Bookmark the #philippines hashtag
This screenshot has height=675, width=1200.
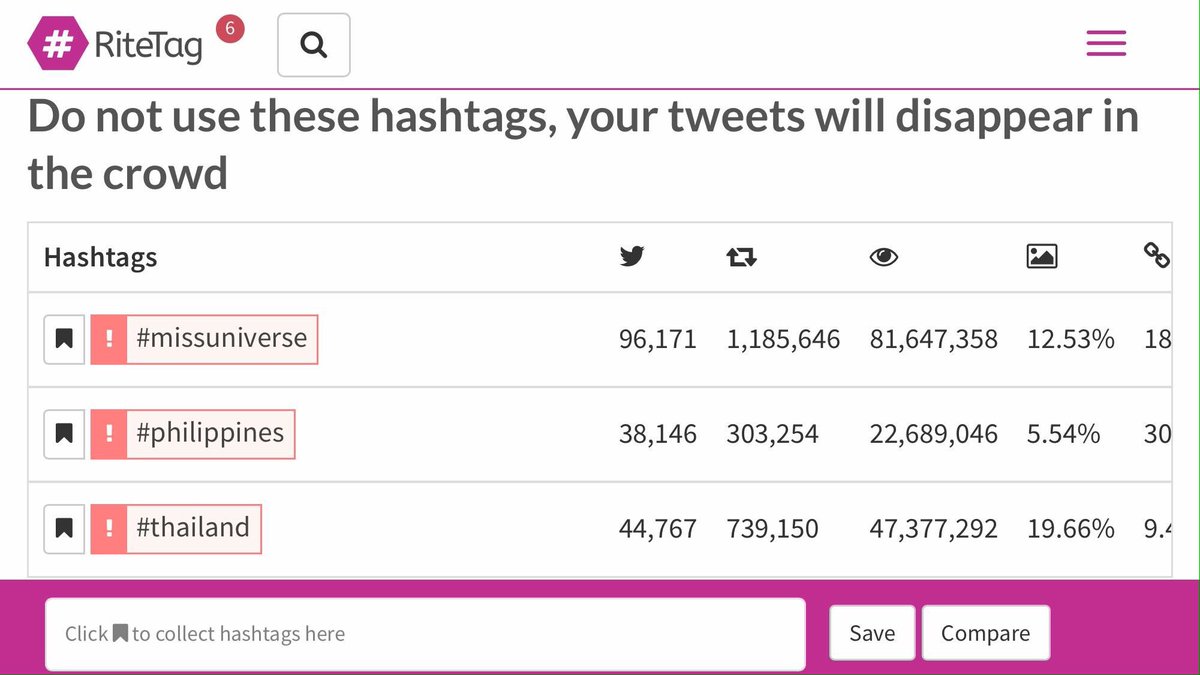click(x=64, y=433)
